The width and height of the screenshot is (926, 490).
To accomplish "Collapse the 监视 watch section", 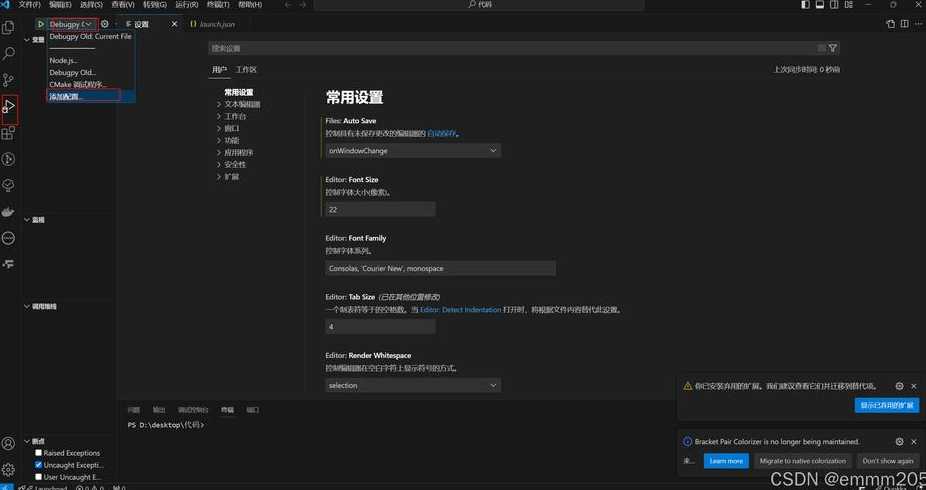I will (34, 220).
